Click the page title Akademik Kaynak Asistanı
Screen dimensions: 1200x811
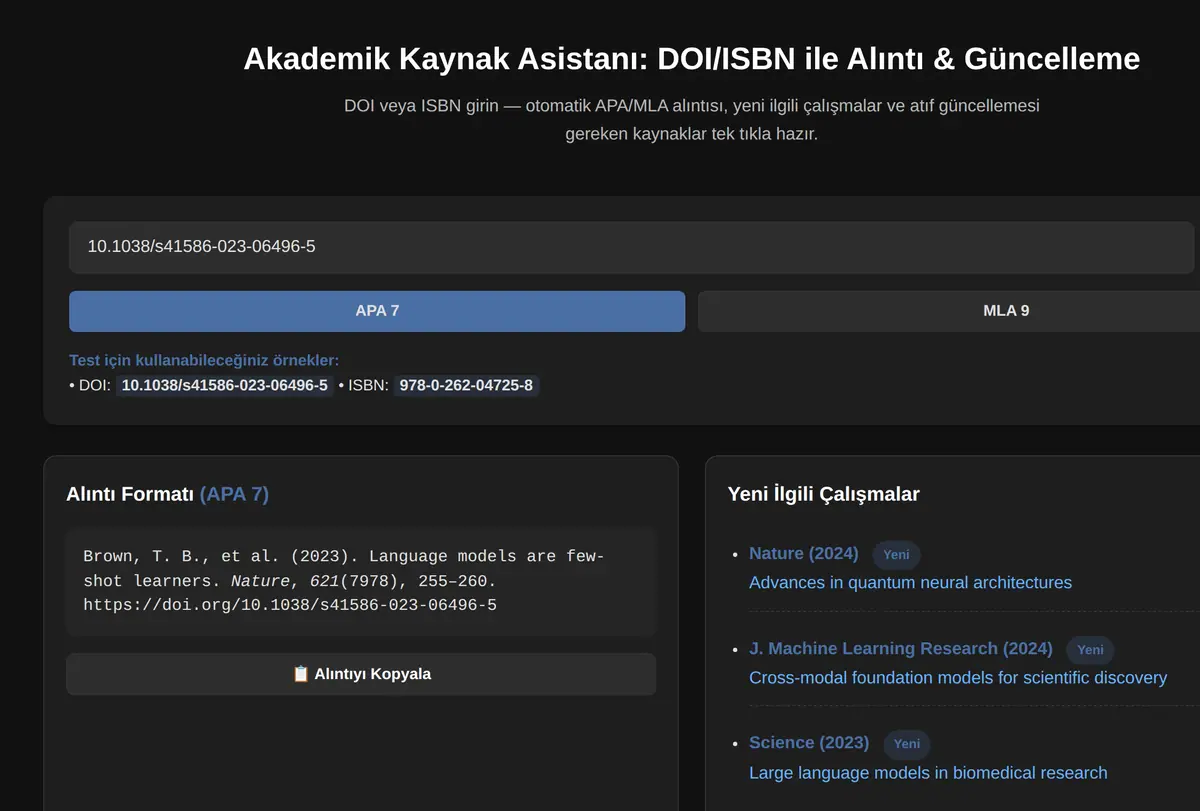(692, 58)
